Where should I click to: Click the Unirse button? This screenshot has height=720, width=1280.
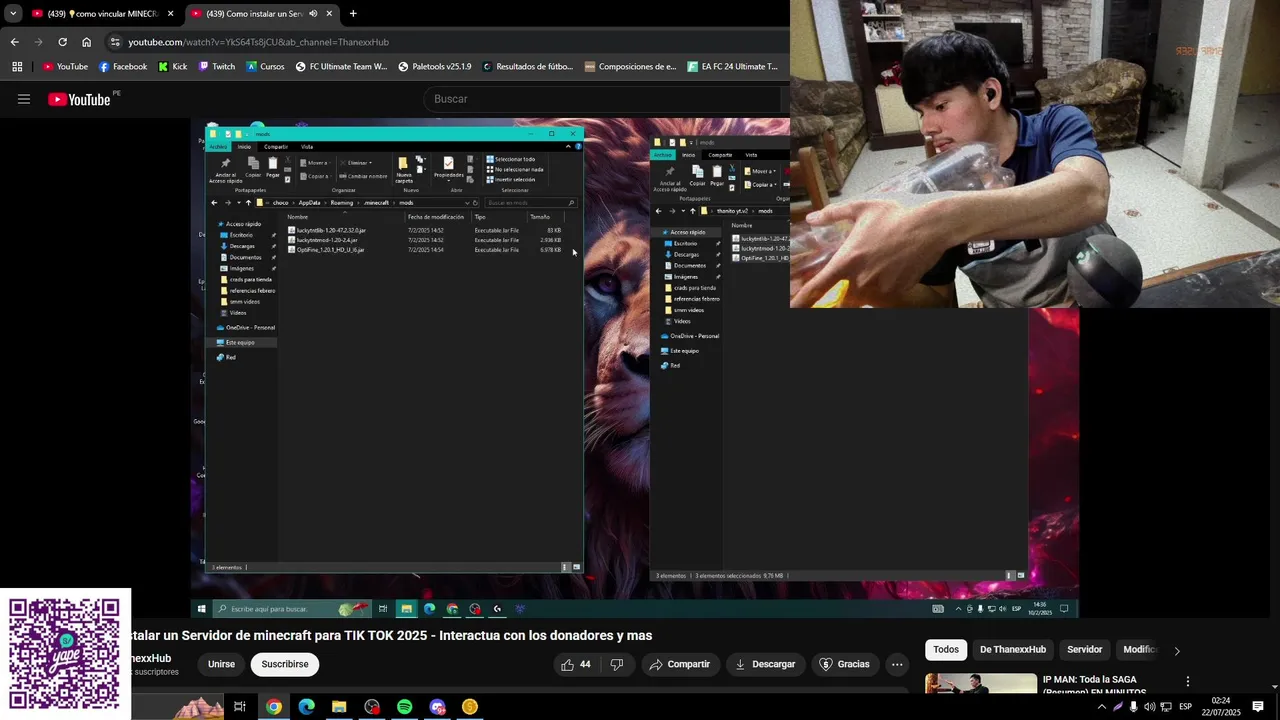[x=221, y=664]
